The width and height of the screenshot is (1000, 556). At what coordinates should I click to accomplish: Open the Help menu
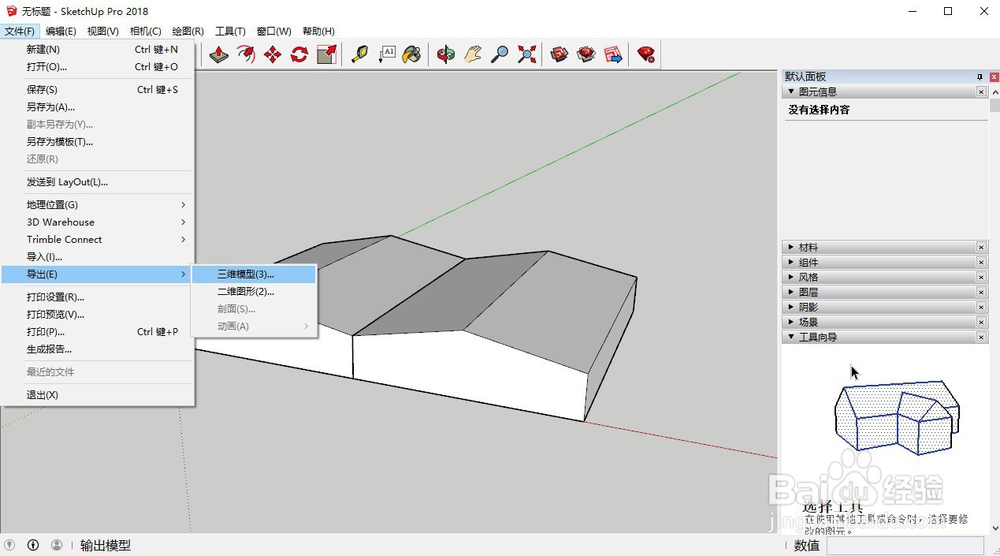318,31
